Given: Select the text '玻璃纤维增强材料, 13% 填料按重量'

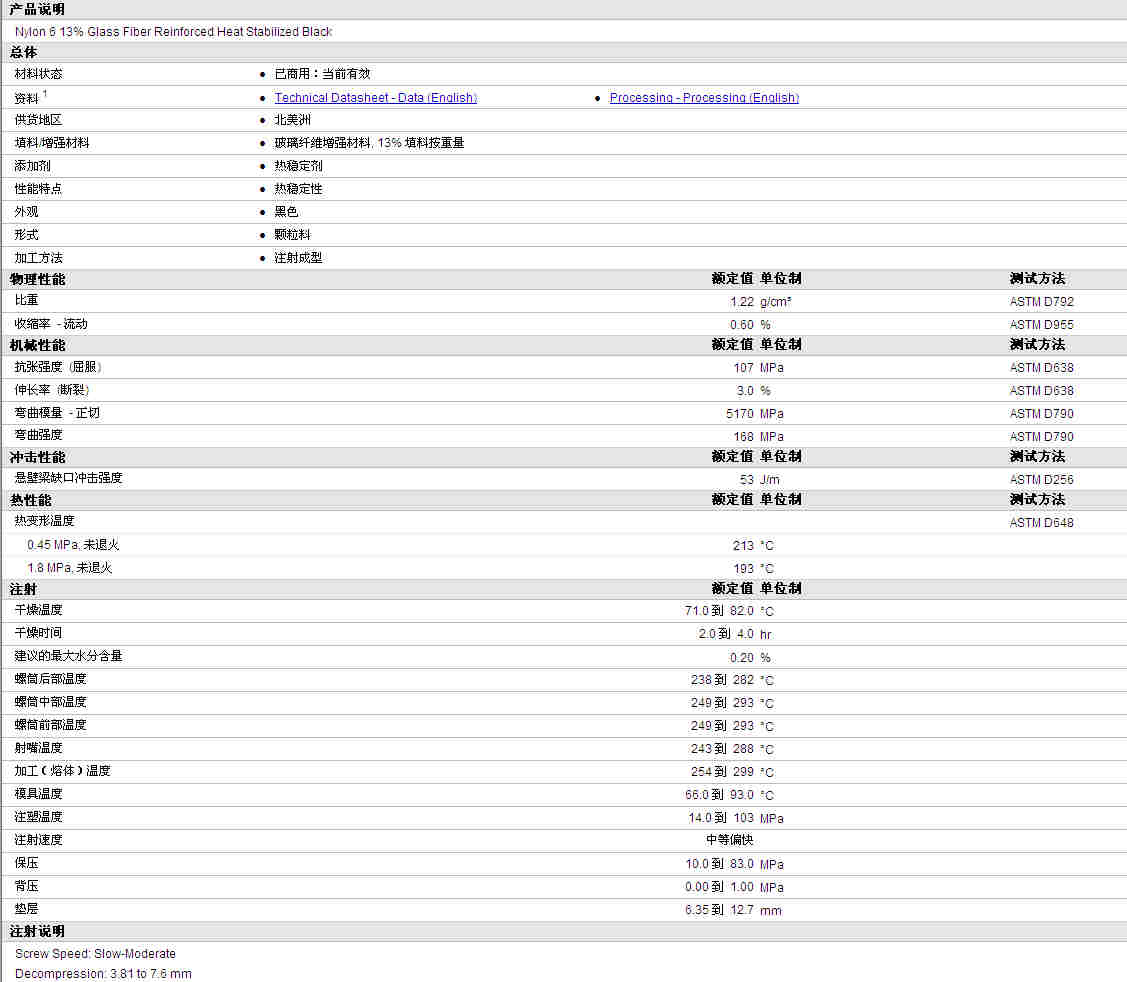Looking at the screenshot, I should coord(369,143).
